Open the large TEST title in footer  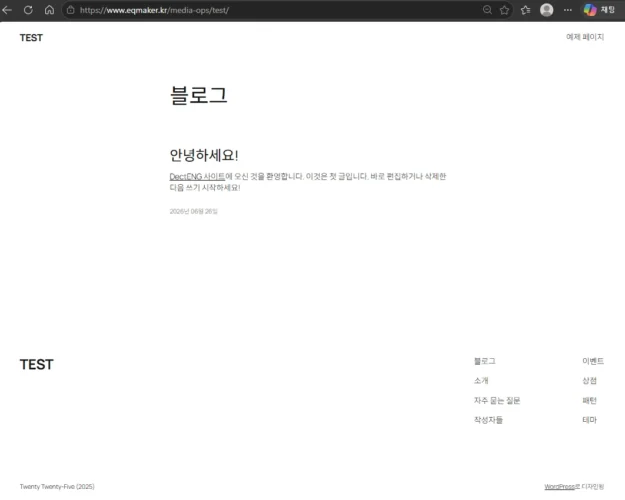coord(36,364)
